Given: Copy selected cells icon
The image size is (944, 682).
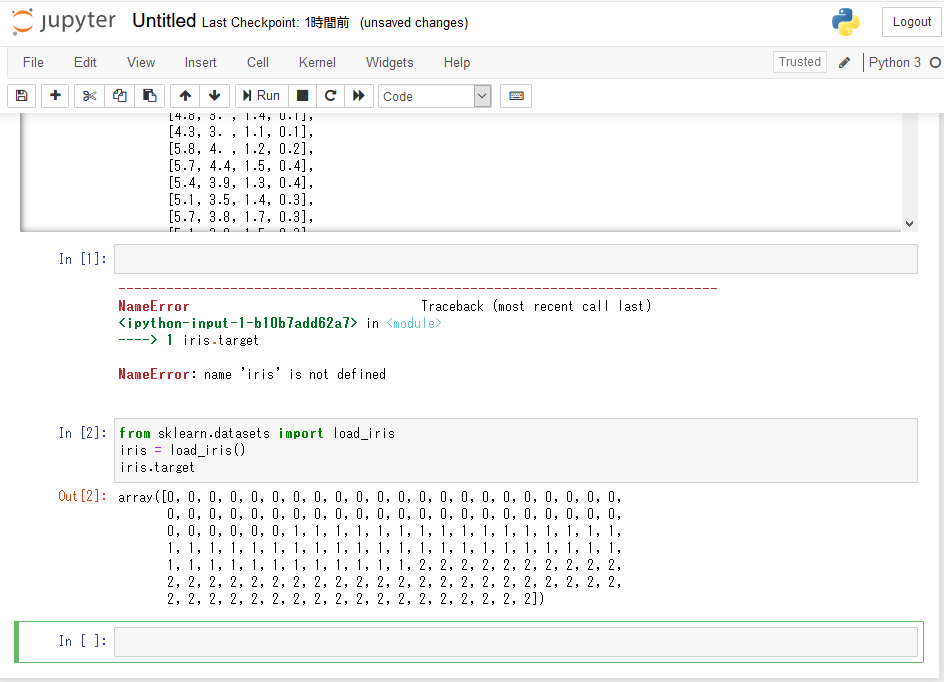Looking at the screenshot, I should pos(120,96).
